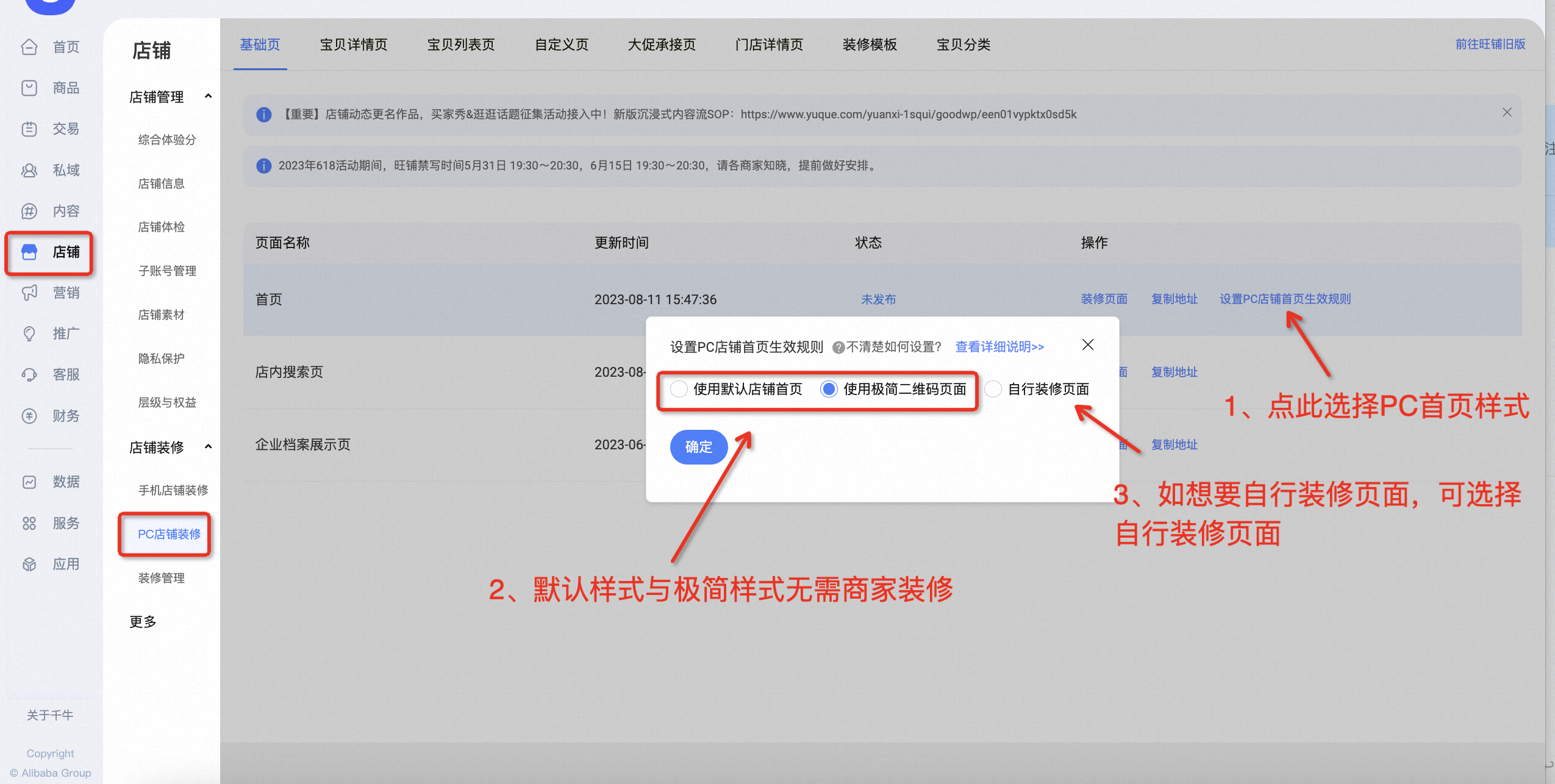Open 查看详细说明>> link
Viewport: 1555px width, 784px height.
pos(999,347)
